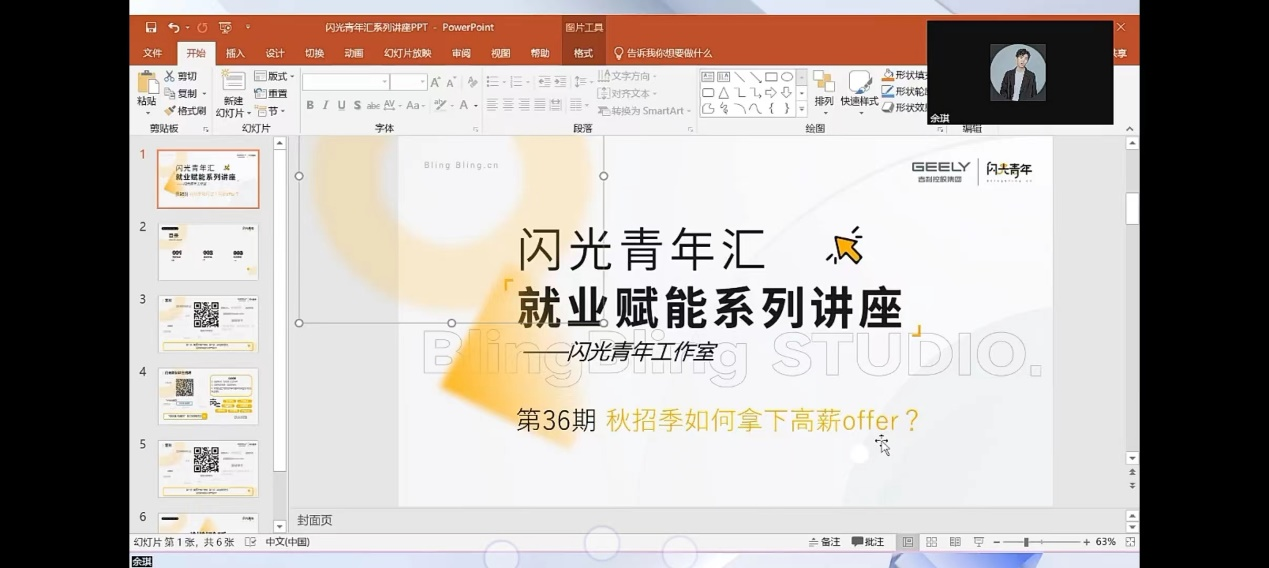Open the 排列 arrange menu
The height and width of the screenshot is (568, 1269).
tap(824, 90)
